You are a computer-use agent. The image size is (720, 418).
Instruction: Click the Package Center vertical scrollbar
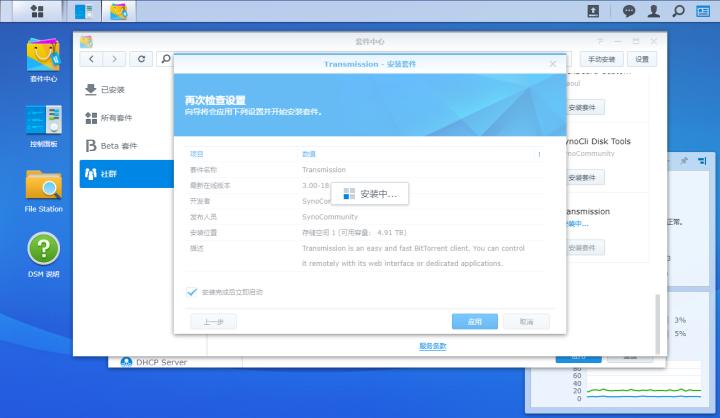coord(658,324)
